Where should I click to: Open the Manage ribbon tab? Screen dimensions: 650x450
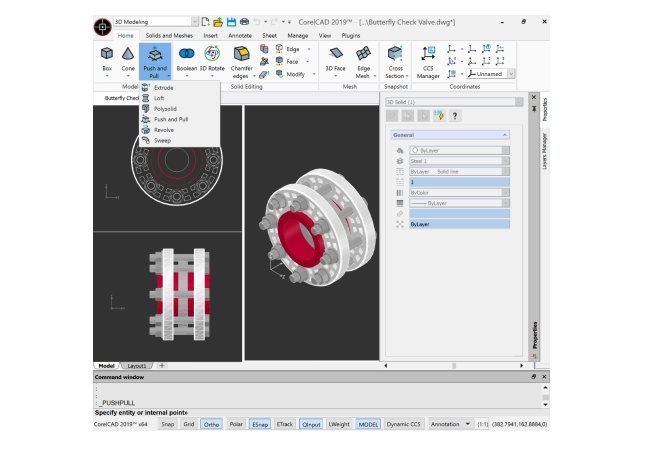(x=298, y=36)
